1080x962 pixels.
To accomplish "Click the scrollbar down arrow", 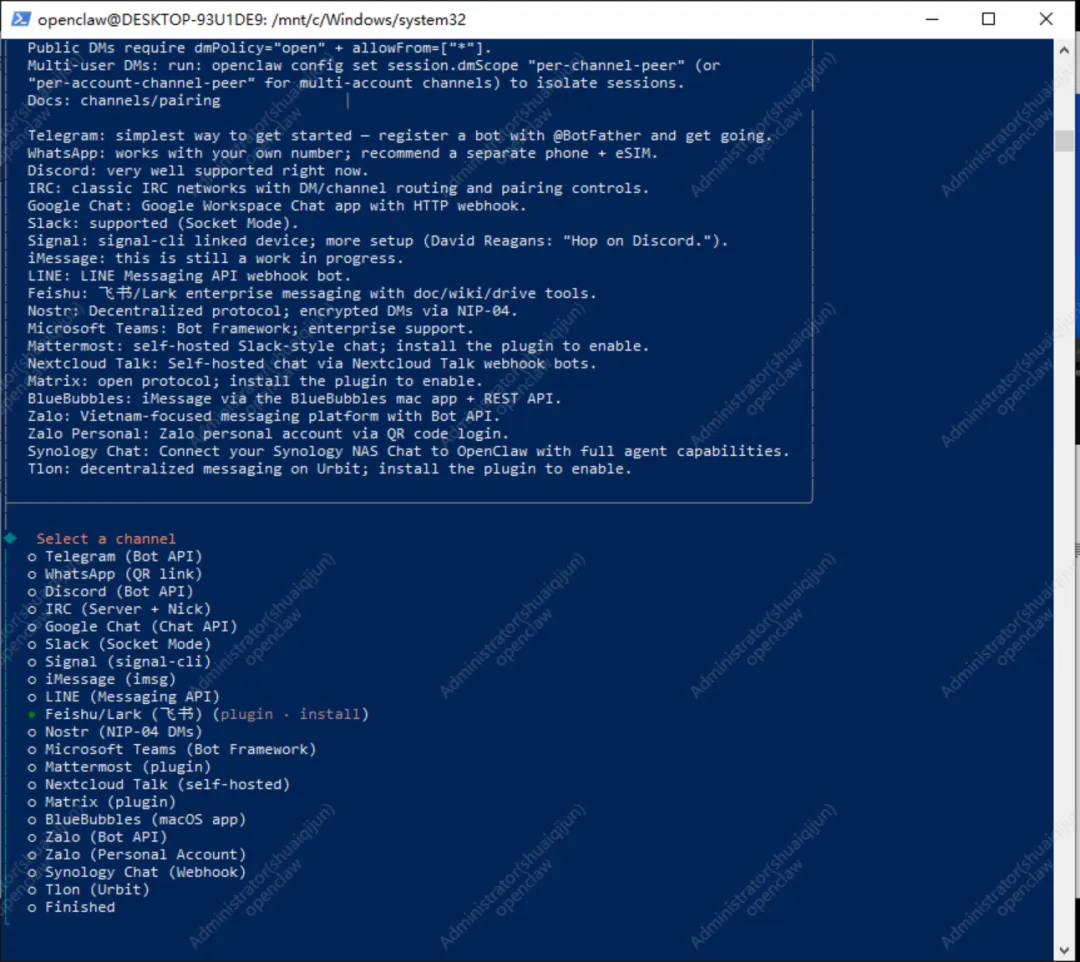I will coord(1063,951).
